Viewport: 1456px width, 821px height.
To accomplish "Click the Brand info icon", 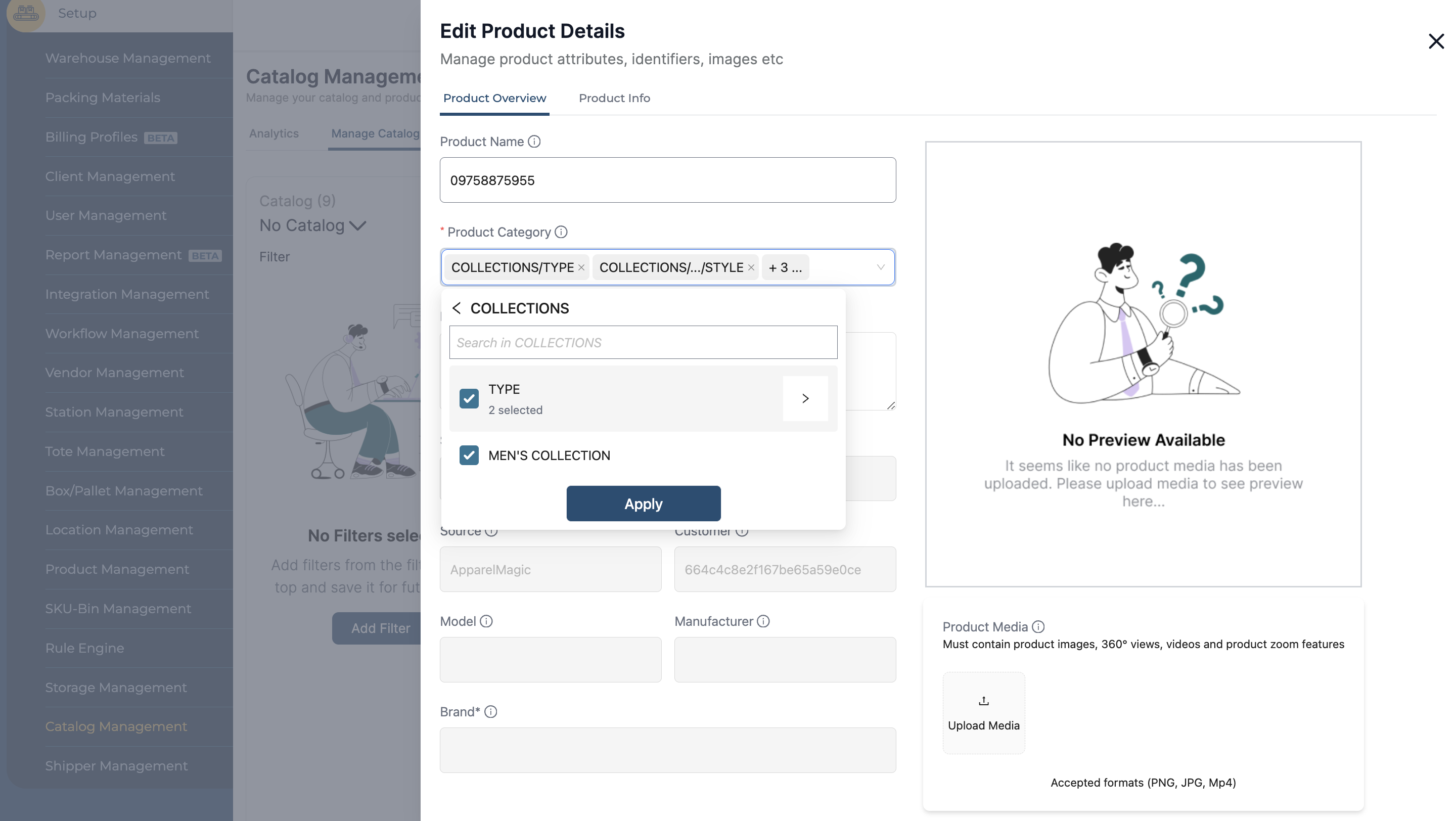I will tap(490, 712).
